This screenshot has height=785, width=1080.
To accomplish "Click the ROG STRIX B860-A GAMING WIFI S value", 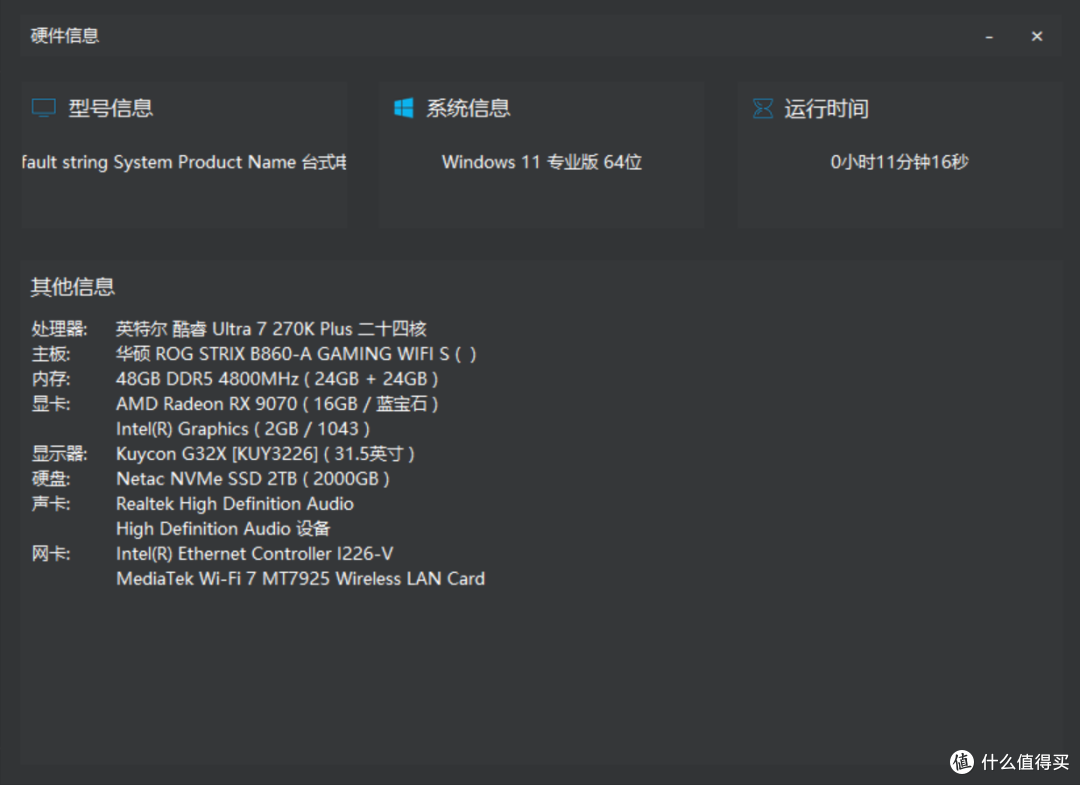I will 296,354.
